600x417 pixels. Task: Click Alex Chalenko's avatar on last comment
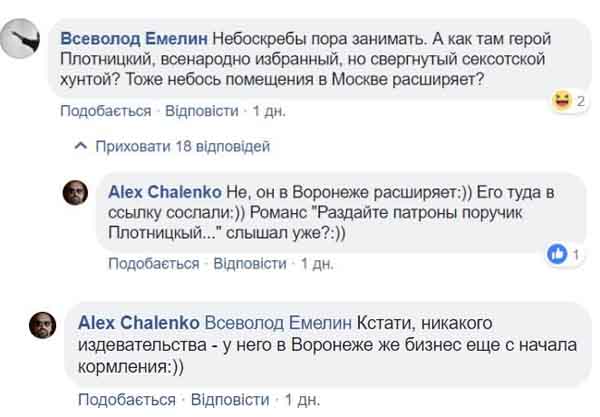coord(42,325)
